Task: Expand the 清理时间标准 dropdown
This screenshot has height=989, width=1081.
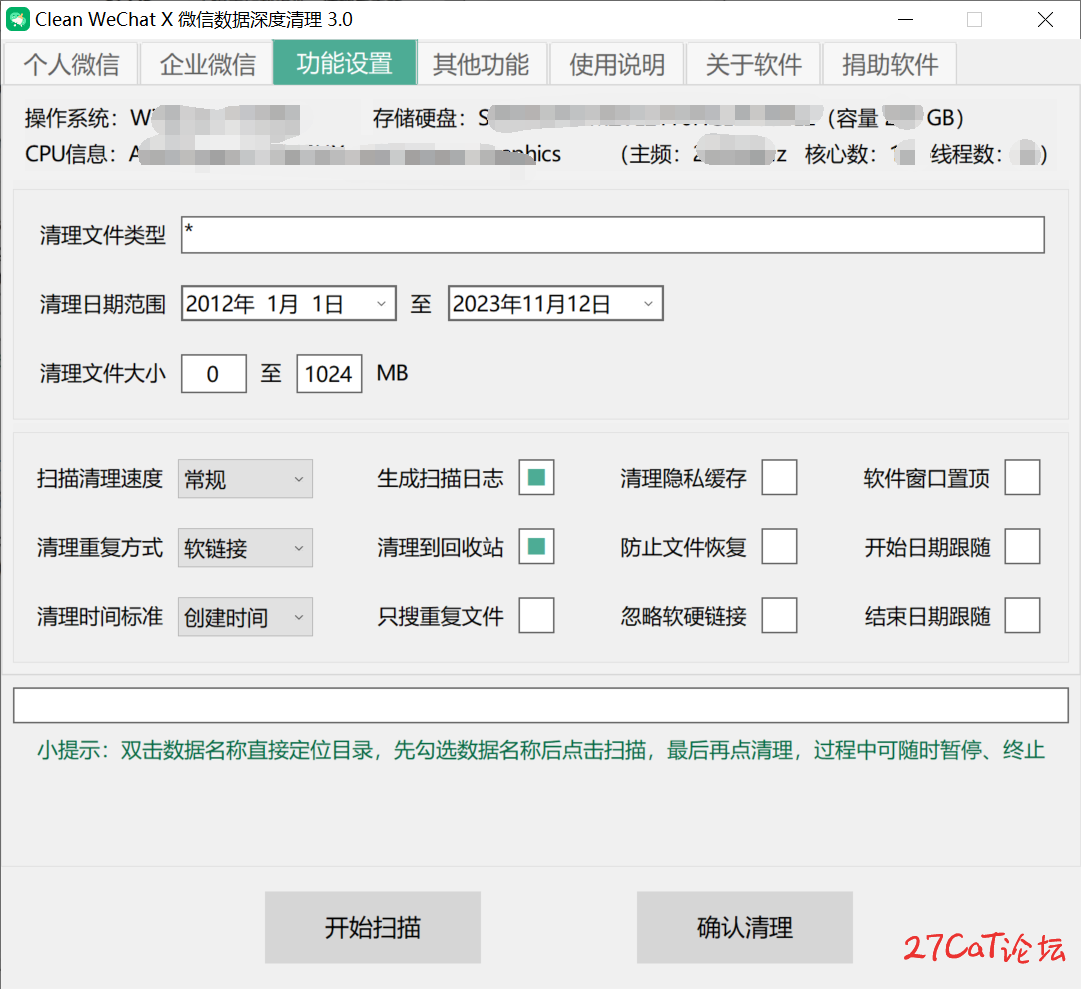Action: tap(245, 617)
